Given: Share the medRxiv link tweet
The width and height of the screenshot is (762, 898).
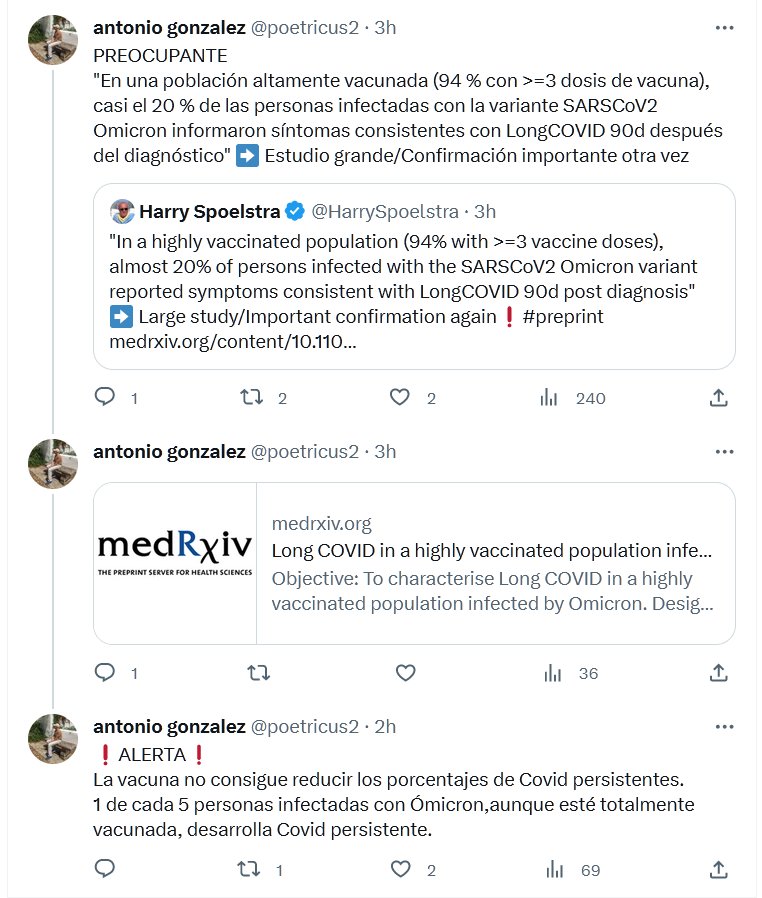Looking at the screenshot, I should tap(718, 673).
